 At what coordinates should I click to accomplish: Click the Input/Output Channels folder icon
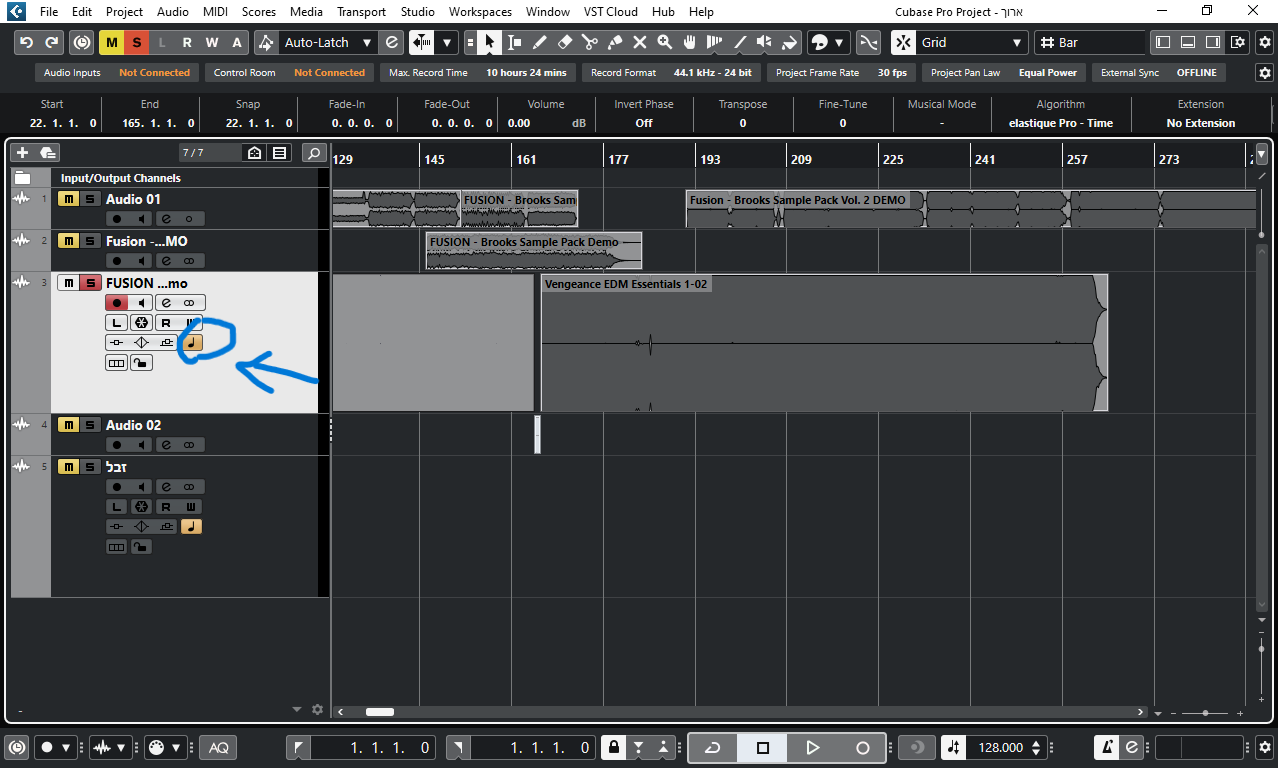[22, 178]
